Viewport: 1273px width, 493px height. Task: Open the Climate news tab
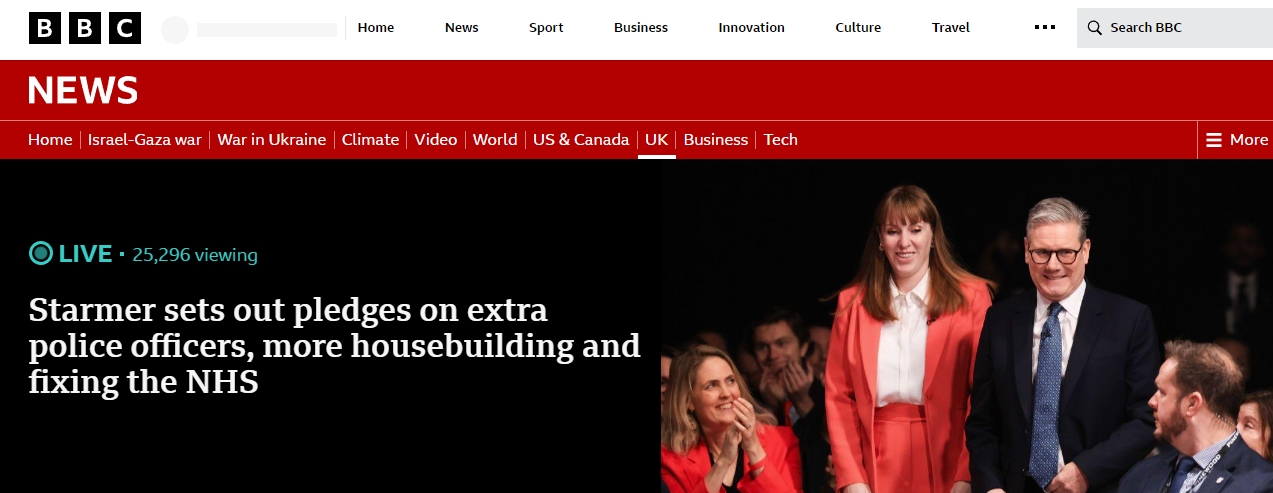(370, 140)
